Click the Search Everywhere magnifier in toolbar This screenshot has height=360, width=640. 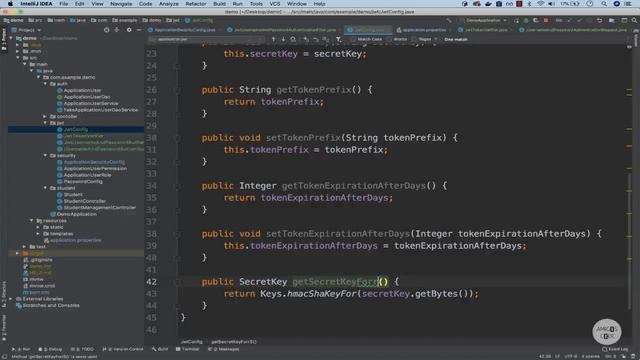634,20
